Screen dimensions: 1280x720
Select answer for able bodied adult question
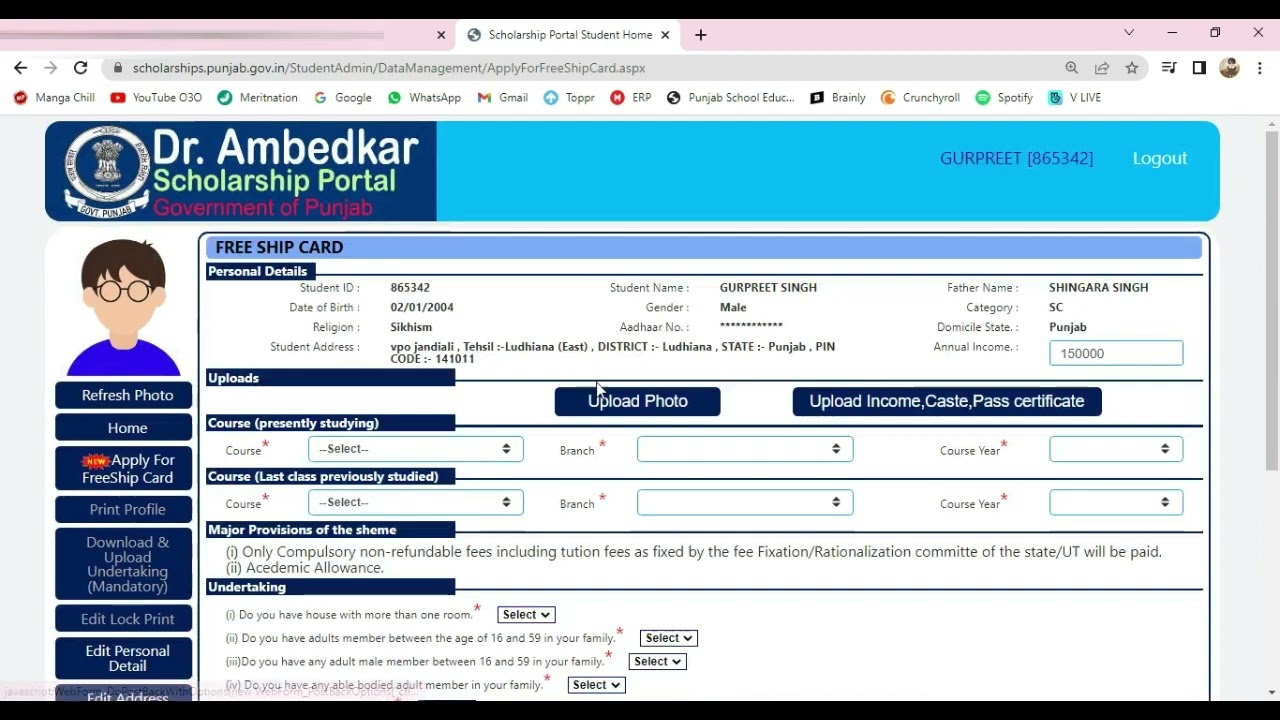597,685
